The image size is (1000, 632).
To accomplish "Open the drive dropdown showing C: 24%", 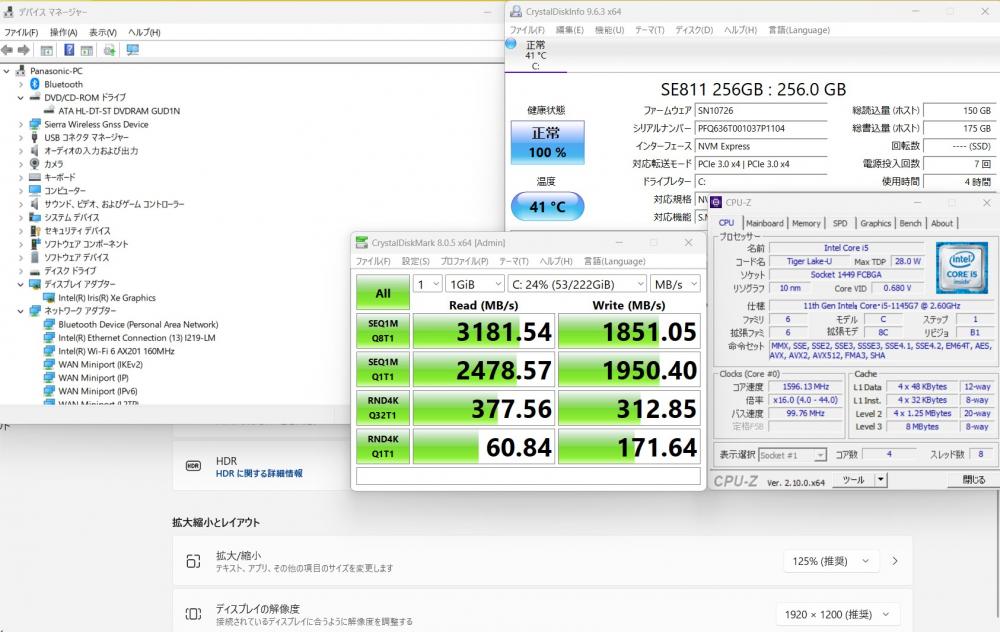I will 577,284.
